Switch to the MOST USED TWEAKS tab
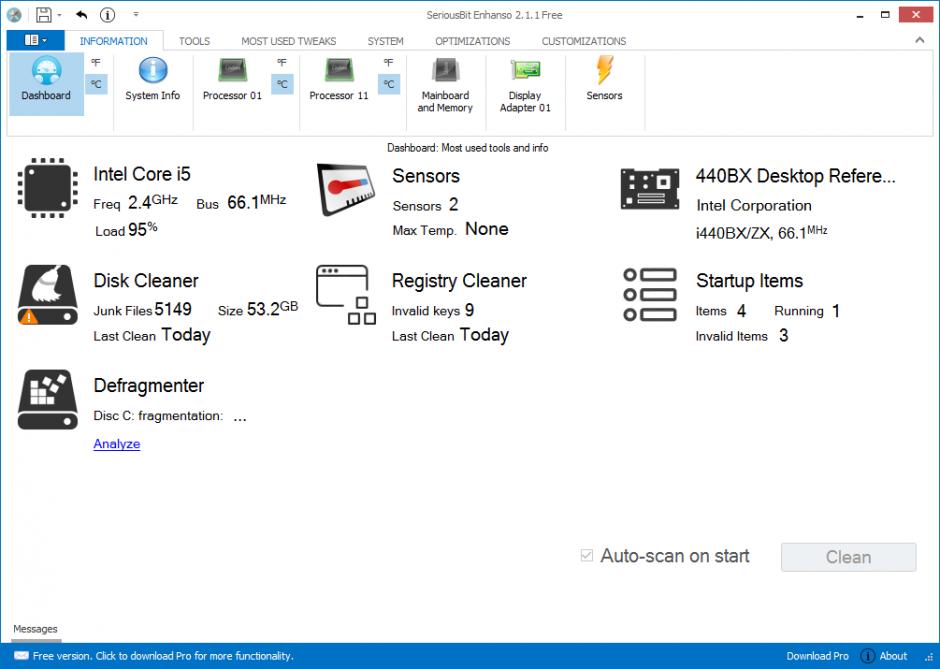940x669 pixels. click(x=288, y=41)
